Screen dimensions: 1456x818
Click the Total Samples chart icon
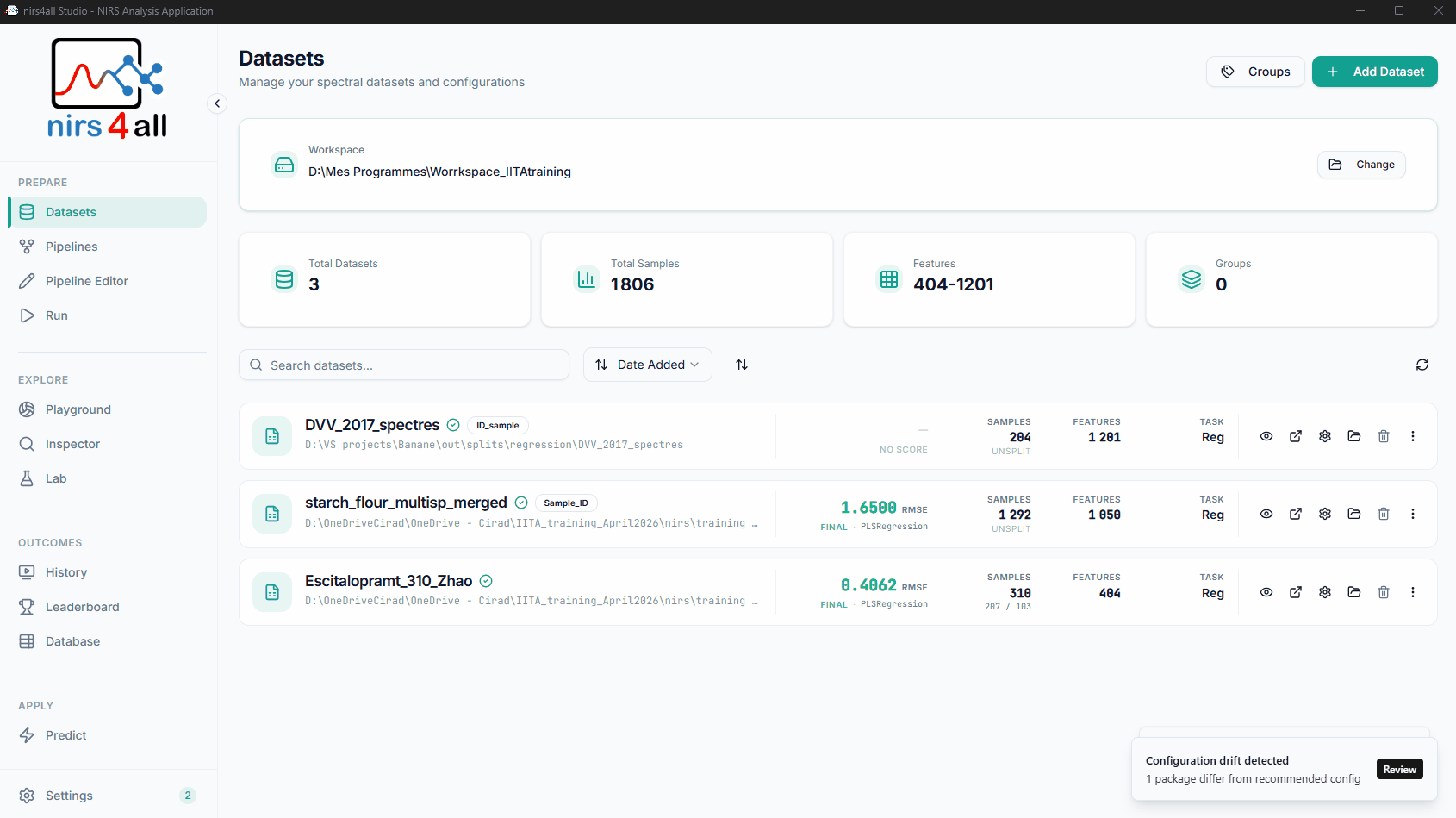pyautogui.click(x=587, y=279)
